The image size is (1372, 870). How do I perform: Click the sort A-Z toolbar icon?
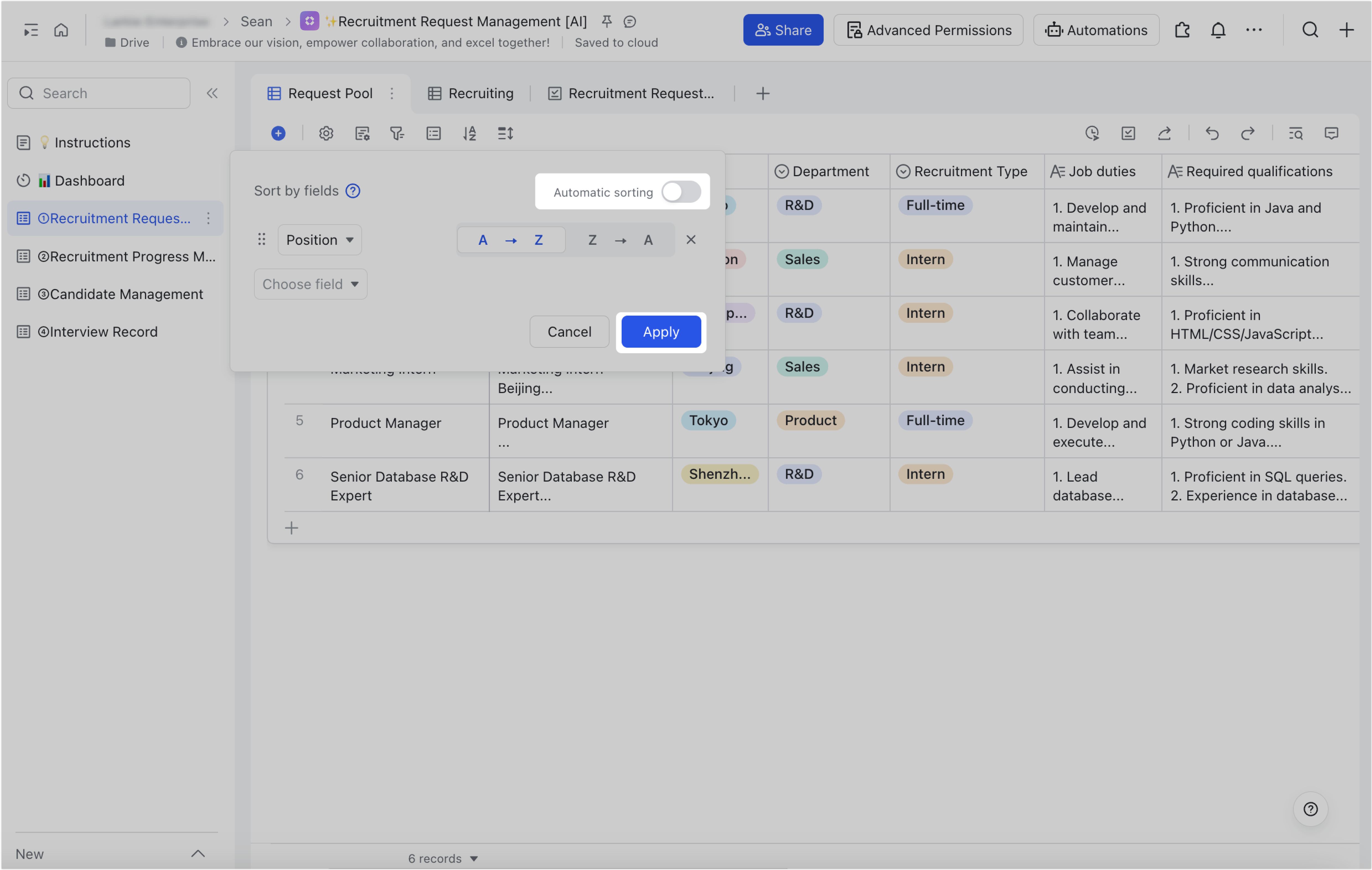pyautogui.click(x=469, y=133)
